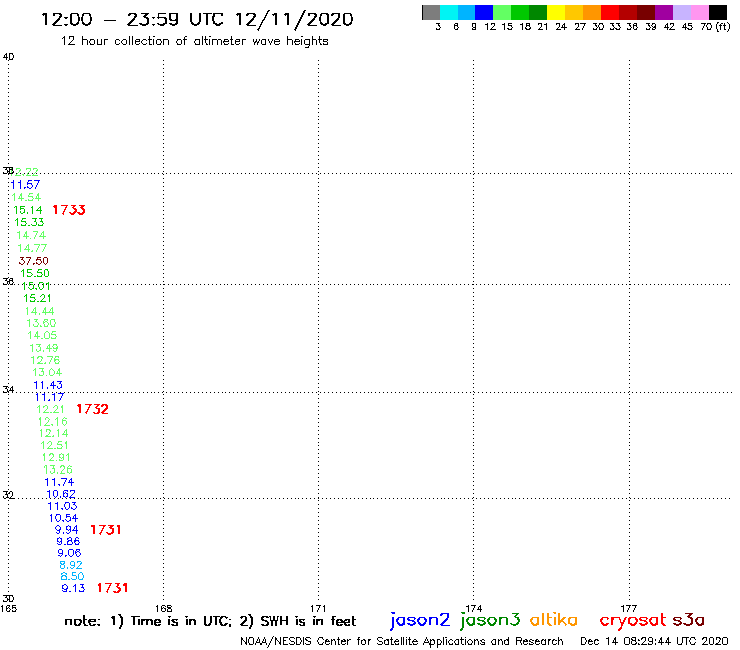The width and height of the screenshot is (740, 650).
Task: Click the red time stamp 1732
Action: [92, 409]
